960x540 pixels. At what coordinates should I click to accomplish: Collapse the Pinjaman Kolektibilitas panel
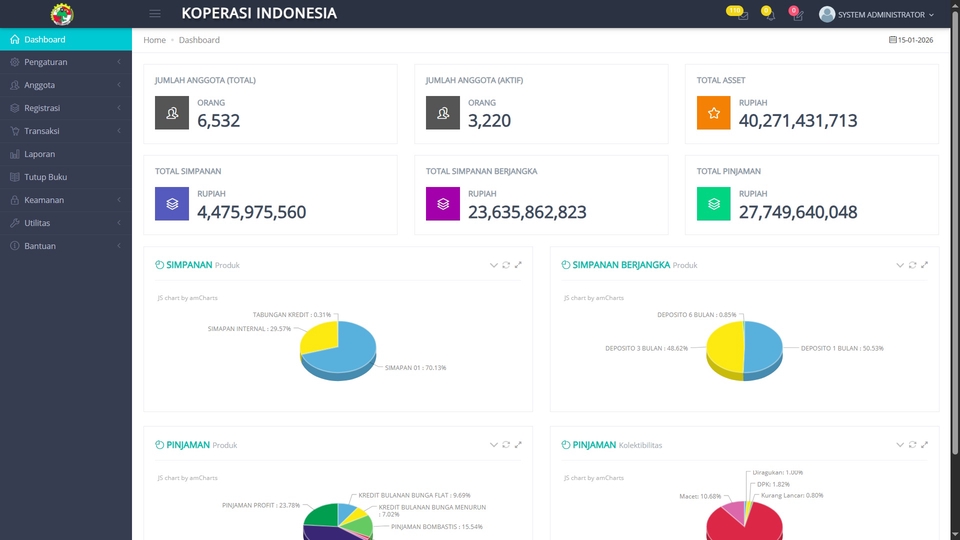coord(900,445)
